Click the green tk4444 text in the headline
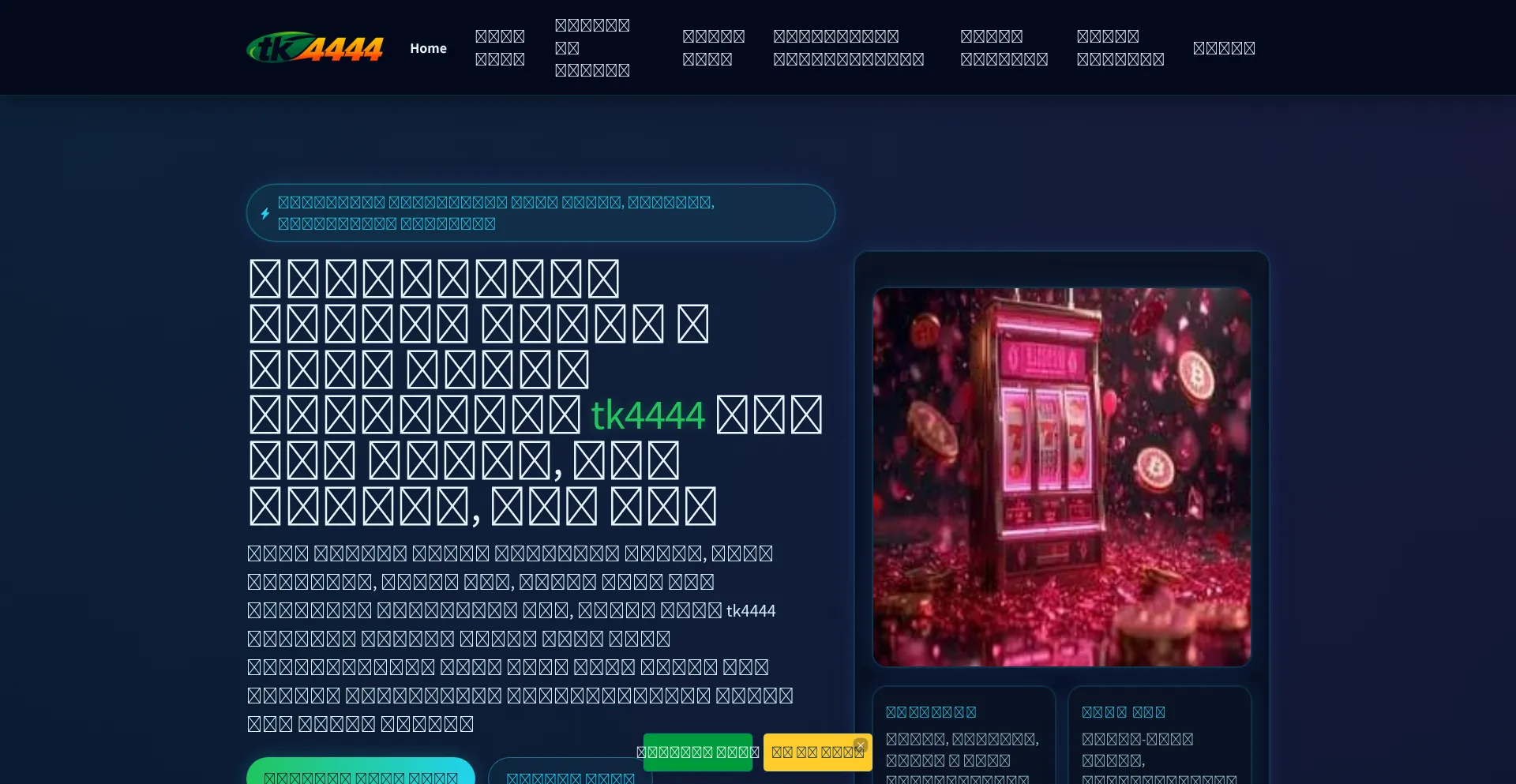This screenshot has width=1516, height=784. (647, 415)
